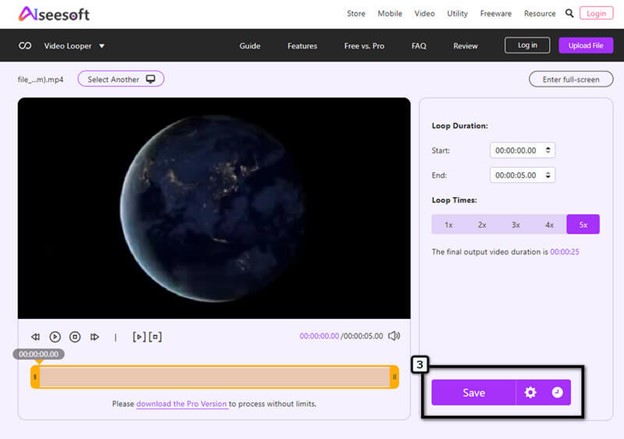Screen dimensions: 624x439
Task: Click the file_...m).mp4 file name
Action: [40, 79]
